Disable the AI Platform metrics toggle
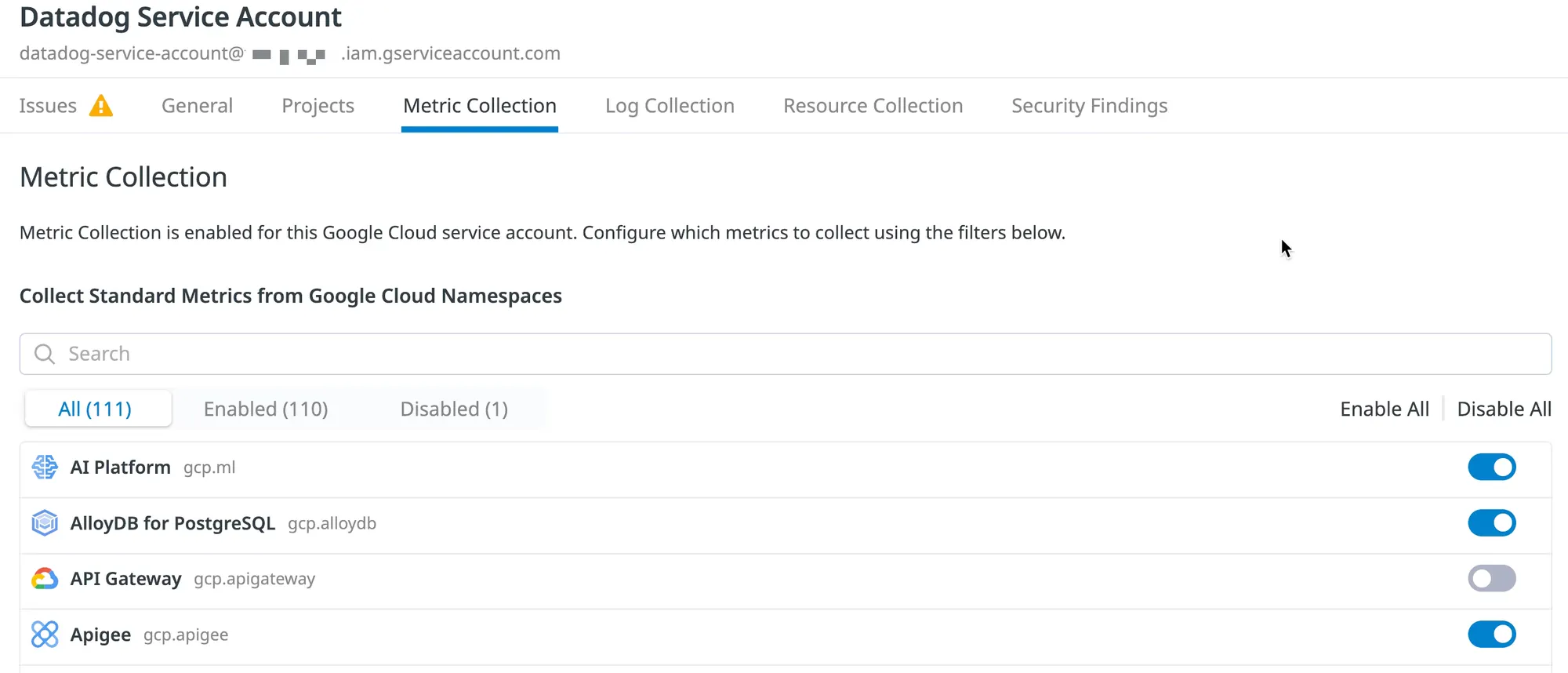This screenshot has width=1568, height=673. click(1491, 467)
